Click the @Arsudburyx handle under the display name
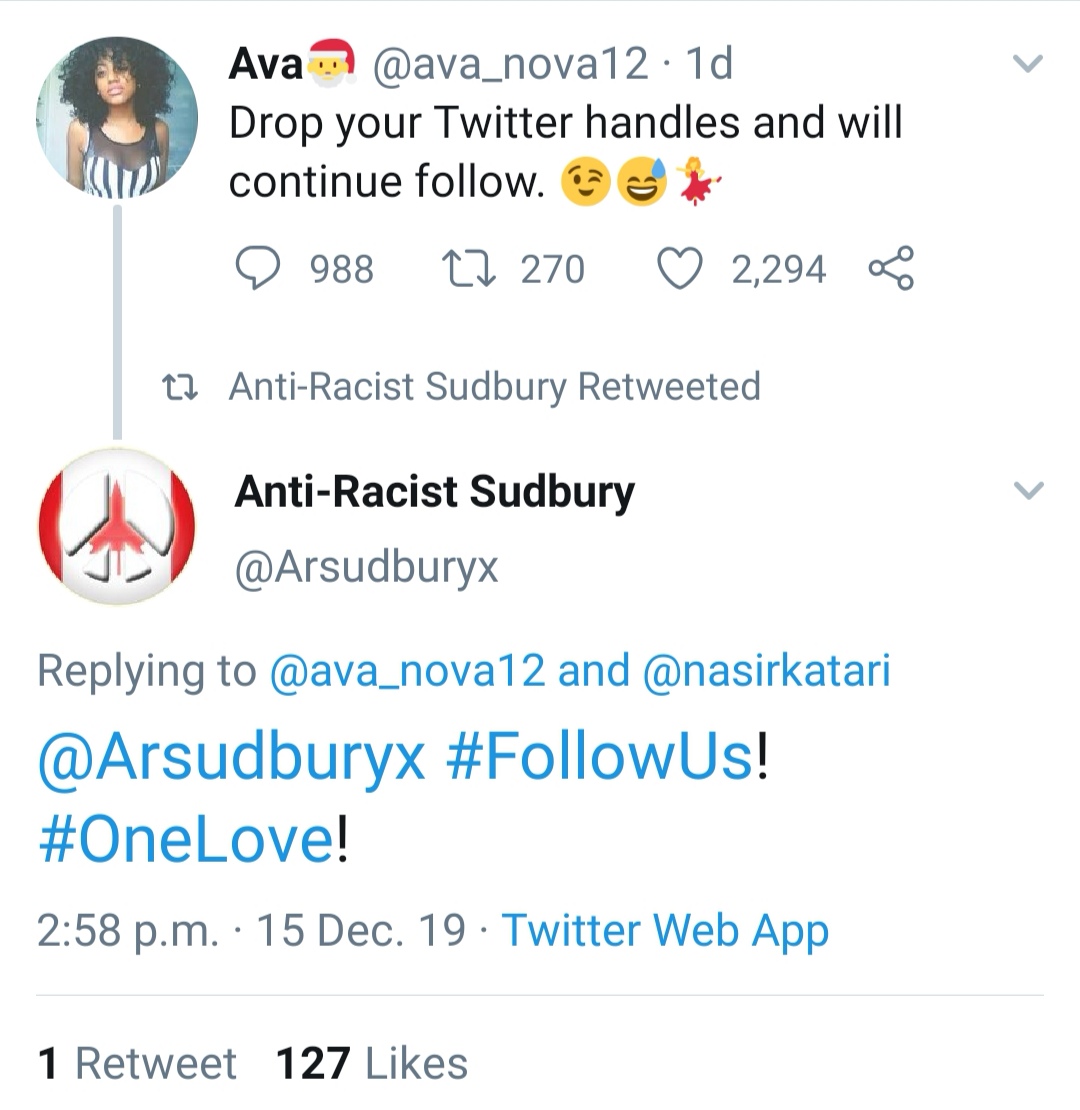This screenshot has width=1080, height=1110. coord(366,567)
